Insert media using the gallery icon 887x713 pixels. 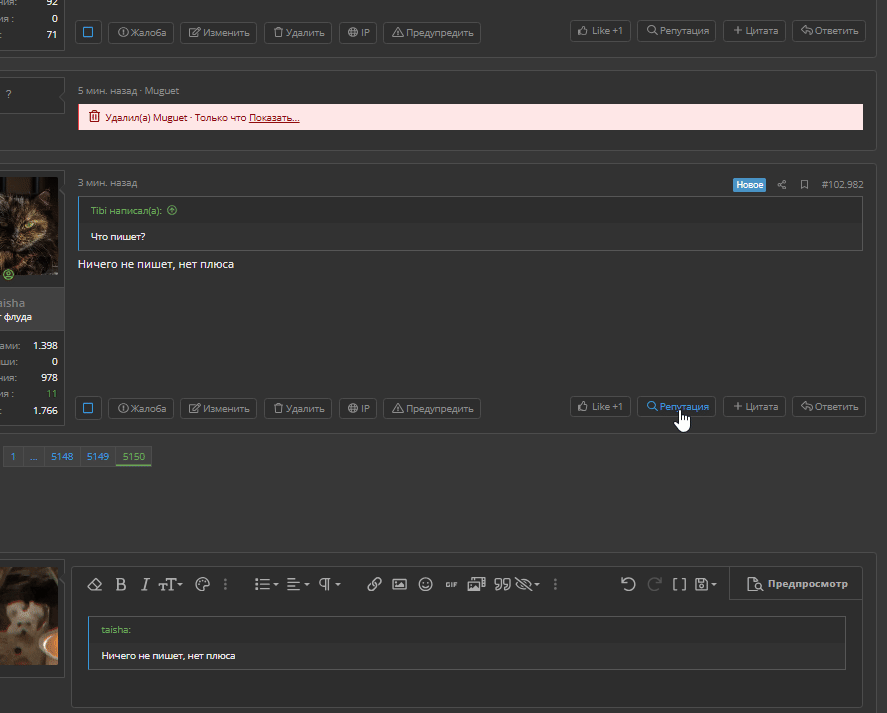[476, 584]
